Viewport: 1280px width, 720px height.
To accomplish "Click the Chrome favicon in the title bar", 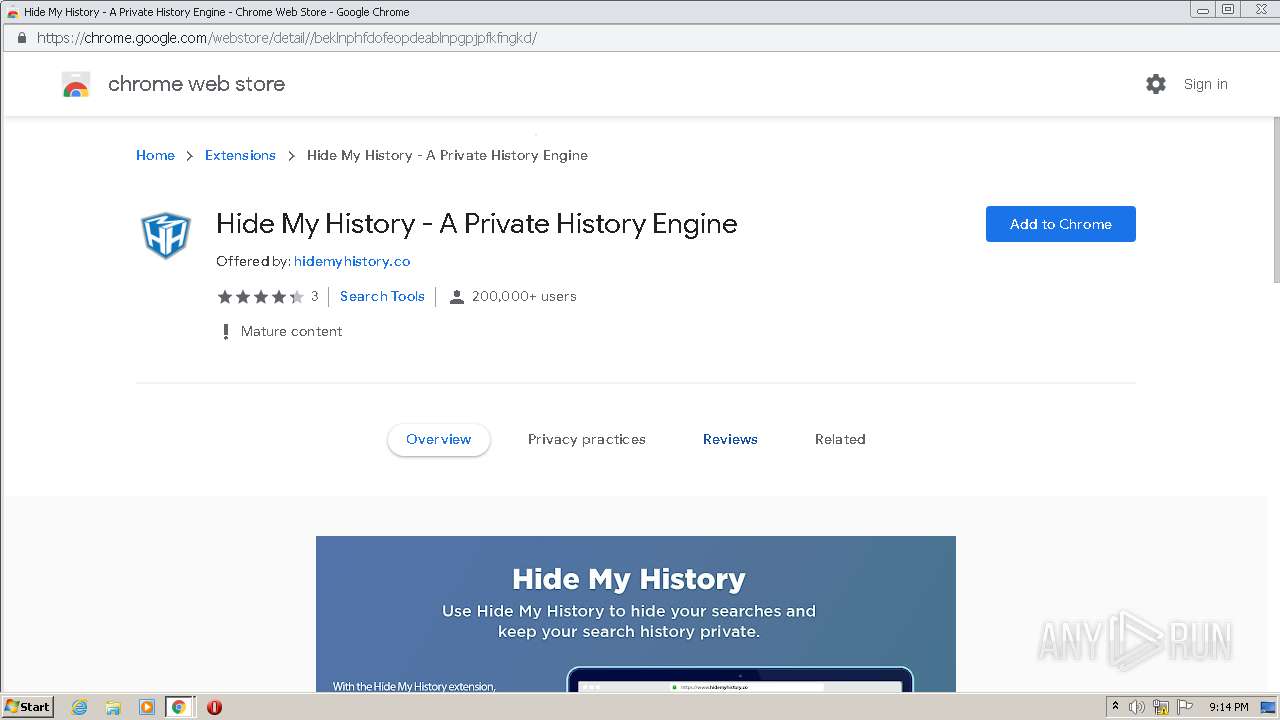I will coord(13,12).
